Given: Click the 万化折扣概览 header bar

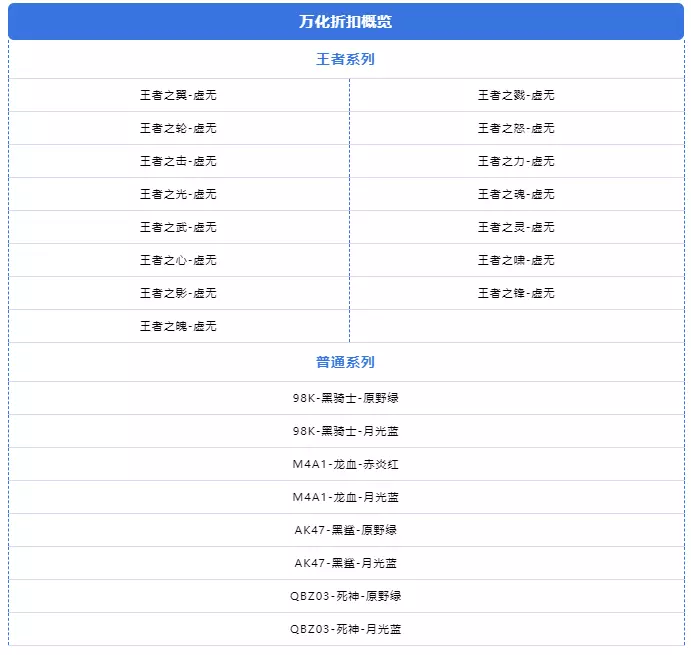Looking at the screenshot, I should (x=345, y=21).
